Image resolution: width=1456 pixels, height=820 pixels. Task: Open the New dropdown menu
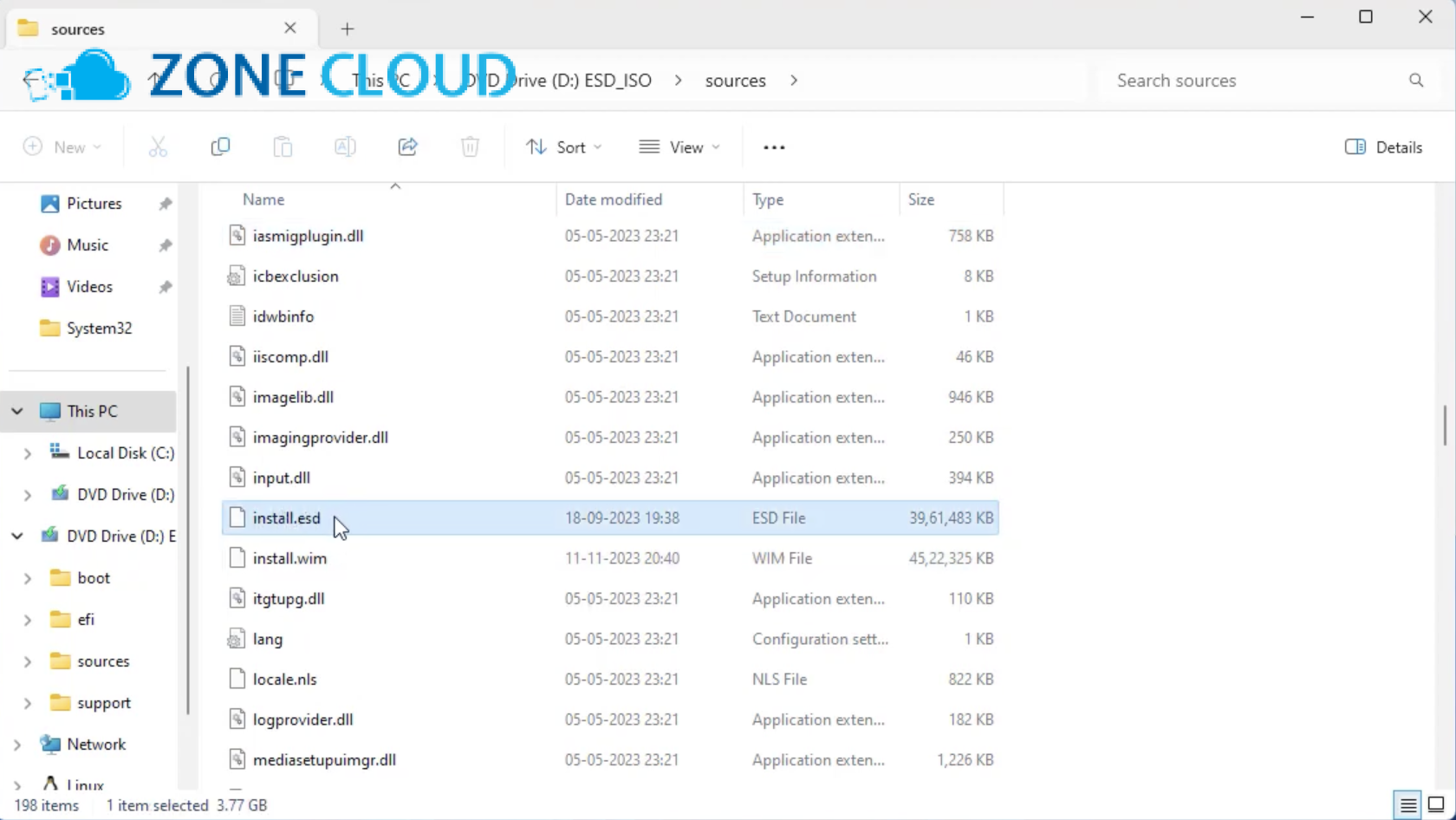62,147
